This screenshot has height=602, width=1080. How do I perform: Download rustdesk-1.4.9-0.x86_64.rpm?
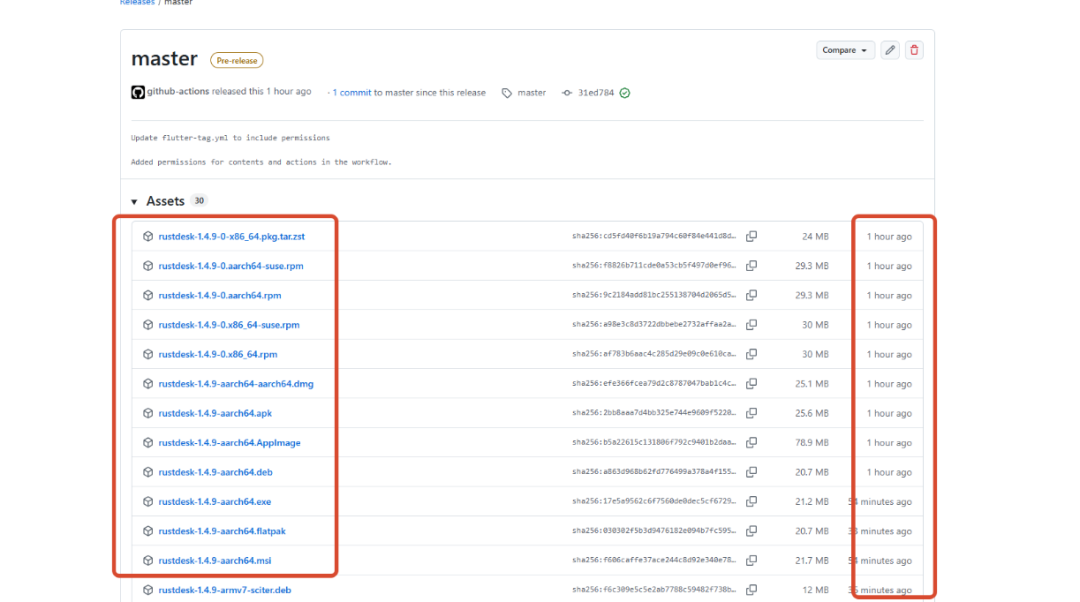point(218,355)
